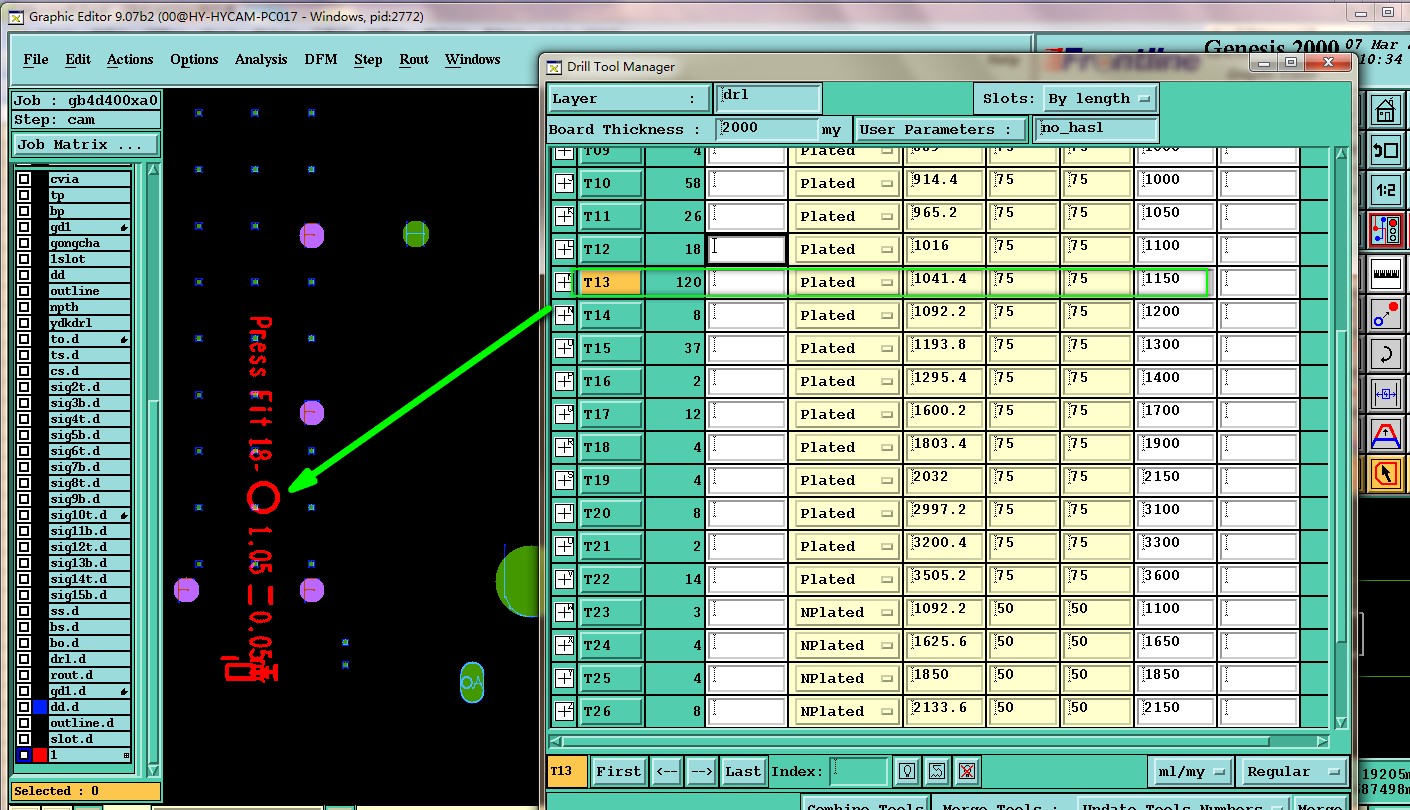Click the red X delete icon beside Index
This screenshot has height=810, width=1410.
point(966,771)
